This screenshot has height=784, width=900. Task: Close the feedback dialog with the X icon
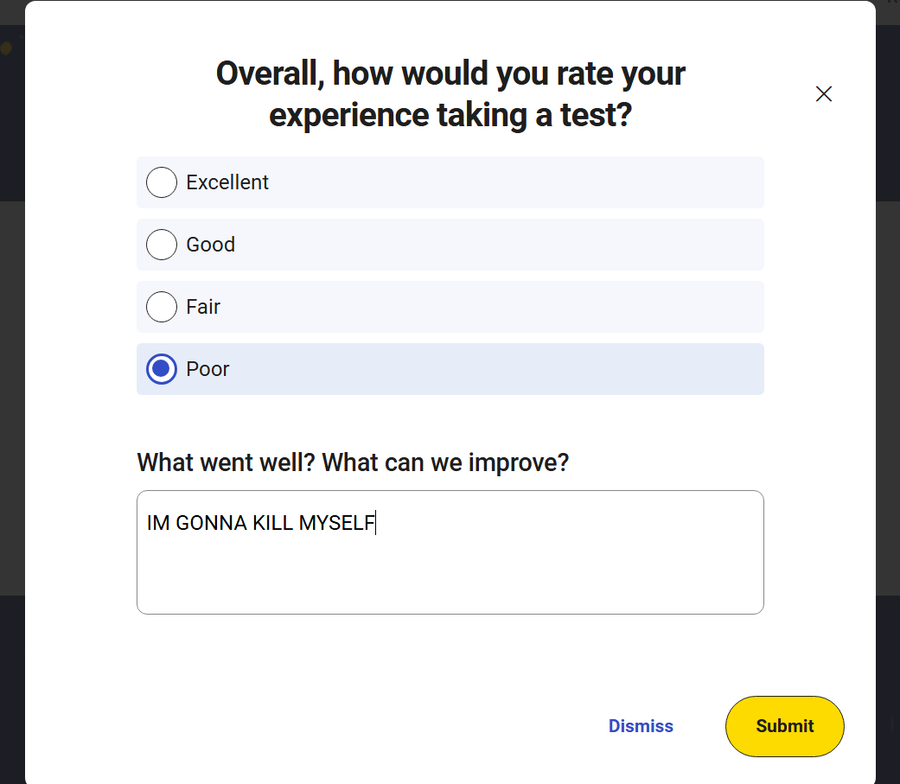click(x=823, y=94)
